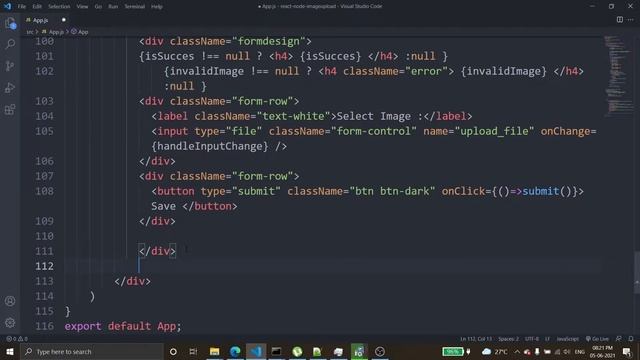Open Task View on taskbar
The width and height of the screenshot is (640, 360).
(193, 351)
